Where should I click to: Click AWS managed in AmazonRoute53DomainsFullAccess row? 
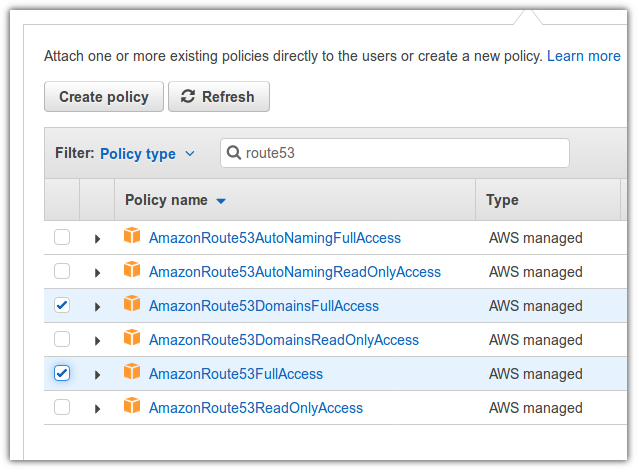coord(535,306)
